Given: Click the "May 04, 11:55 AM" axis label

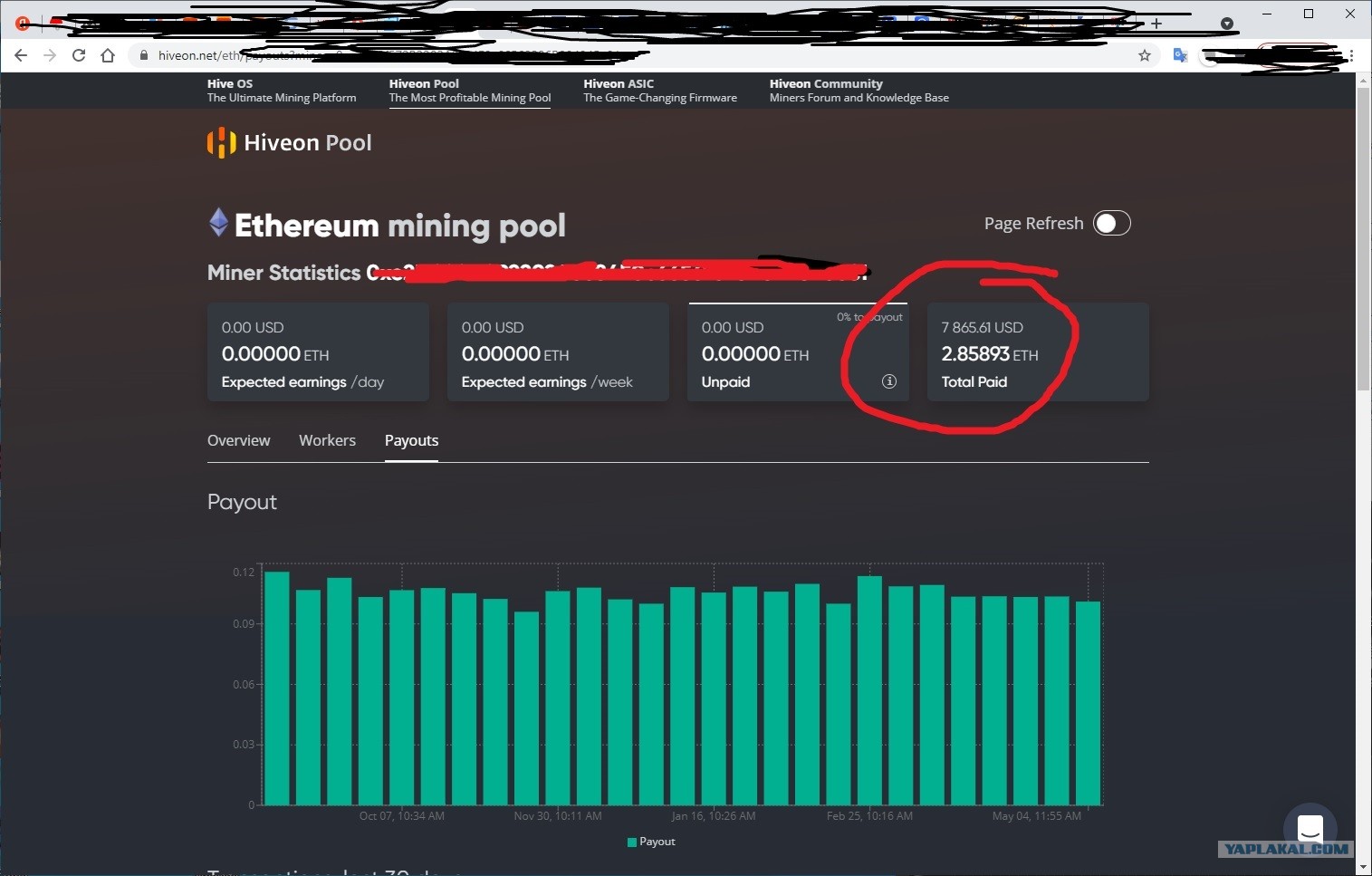Looking at the screenshot, I should (x=1037, y=816).
